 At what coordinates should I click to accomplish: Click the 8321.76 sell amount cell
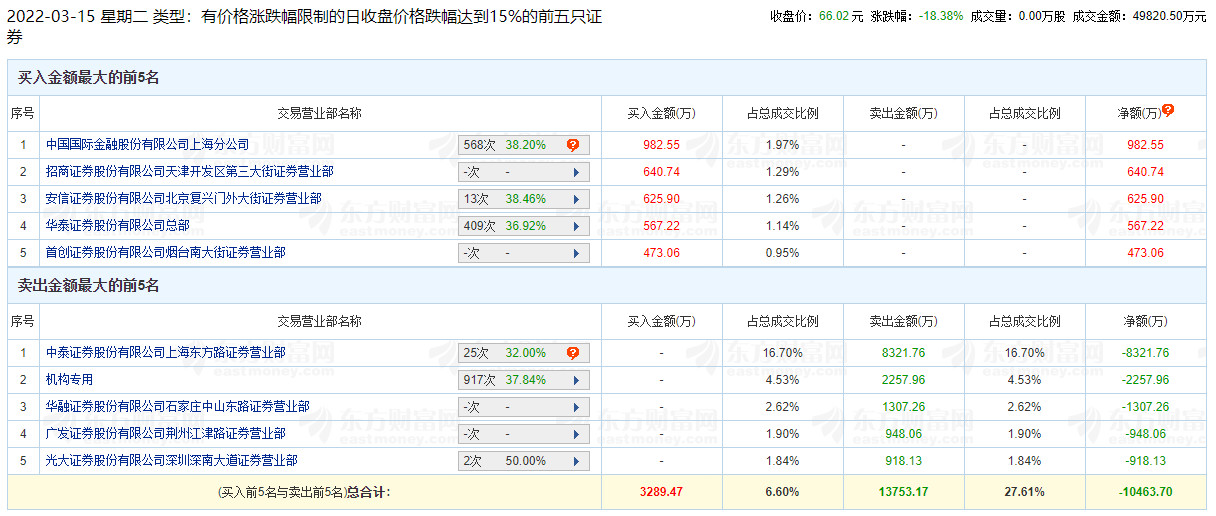tap(903, 353)
